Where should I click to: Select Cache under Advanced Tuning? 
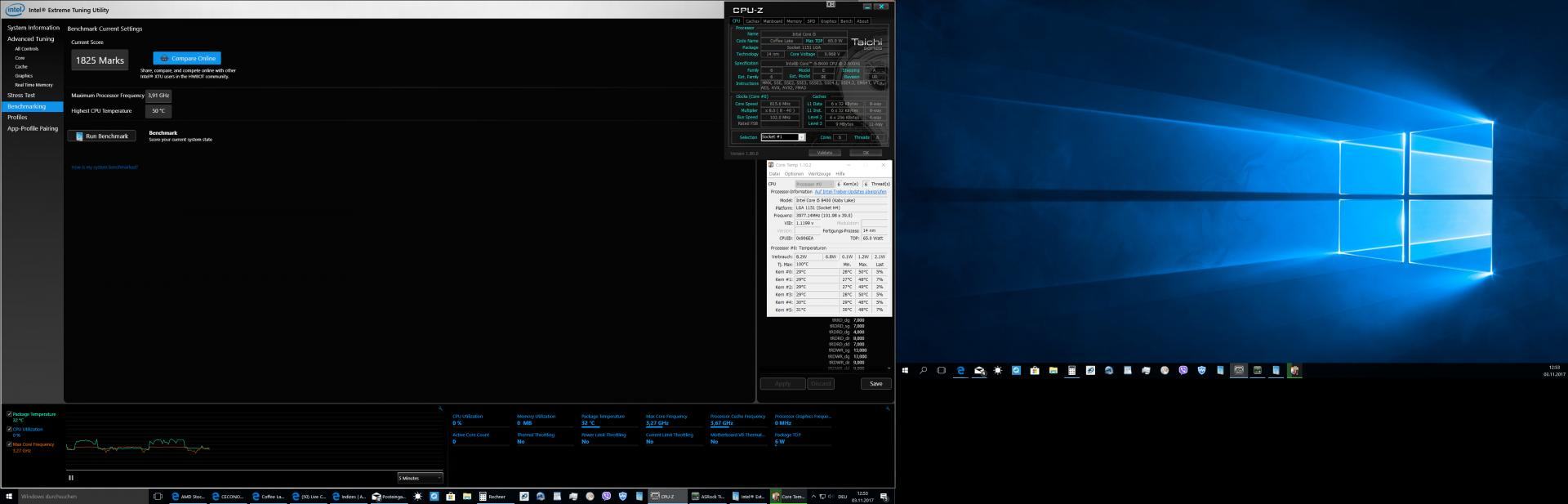21,67
